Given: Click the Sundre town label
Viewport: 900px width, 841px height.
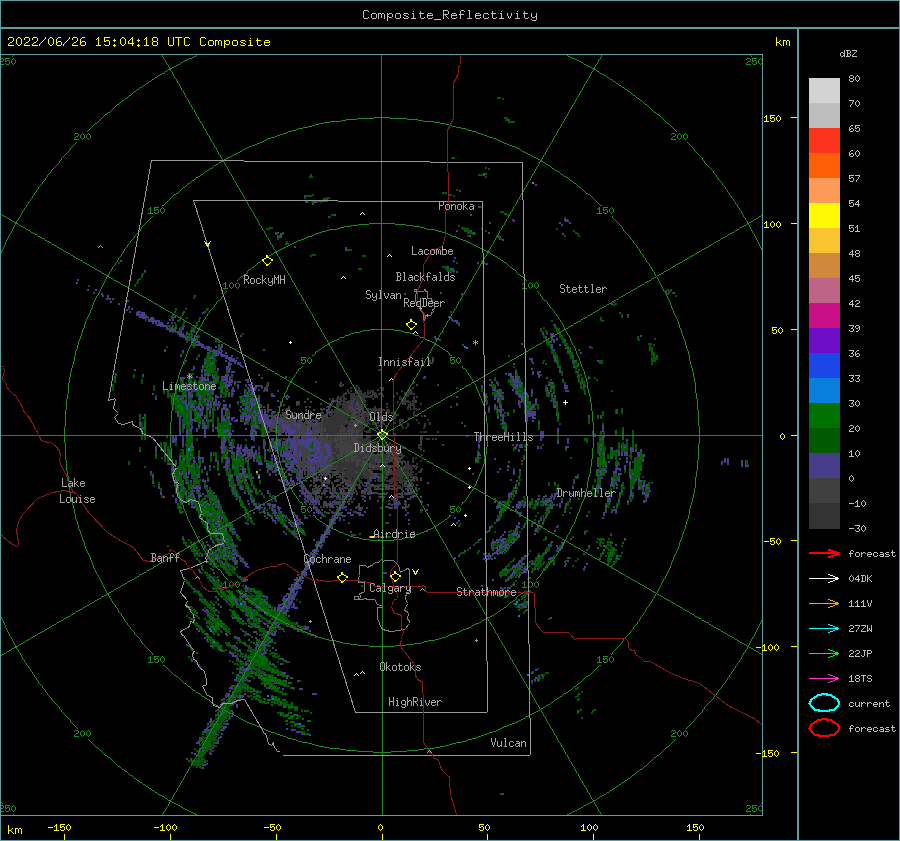Looking at the screenshot, I should (303, 414).
